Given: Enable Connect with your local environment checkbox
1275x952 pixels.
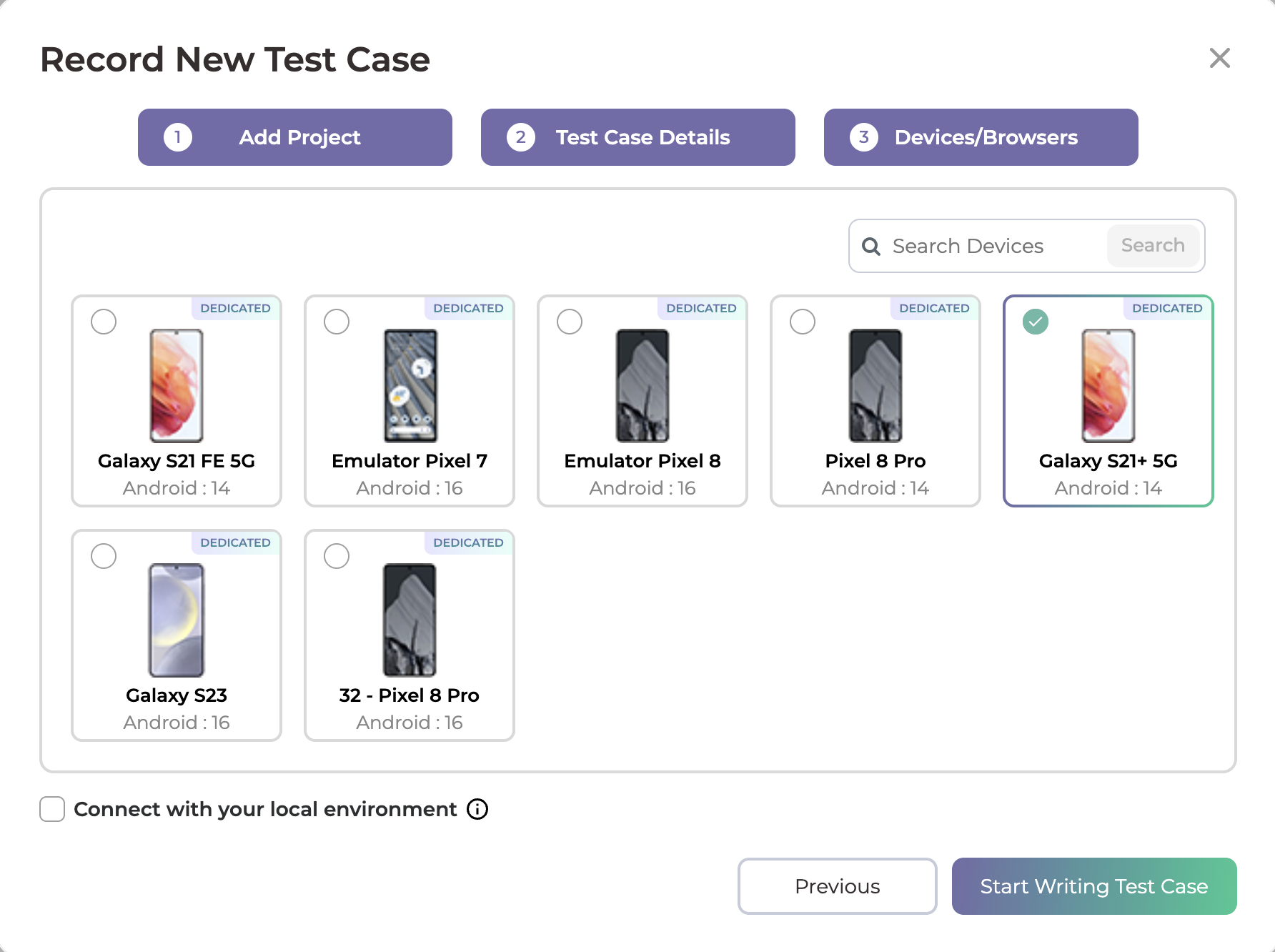Looking at the screenshot, I should click(52, 809).
